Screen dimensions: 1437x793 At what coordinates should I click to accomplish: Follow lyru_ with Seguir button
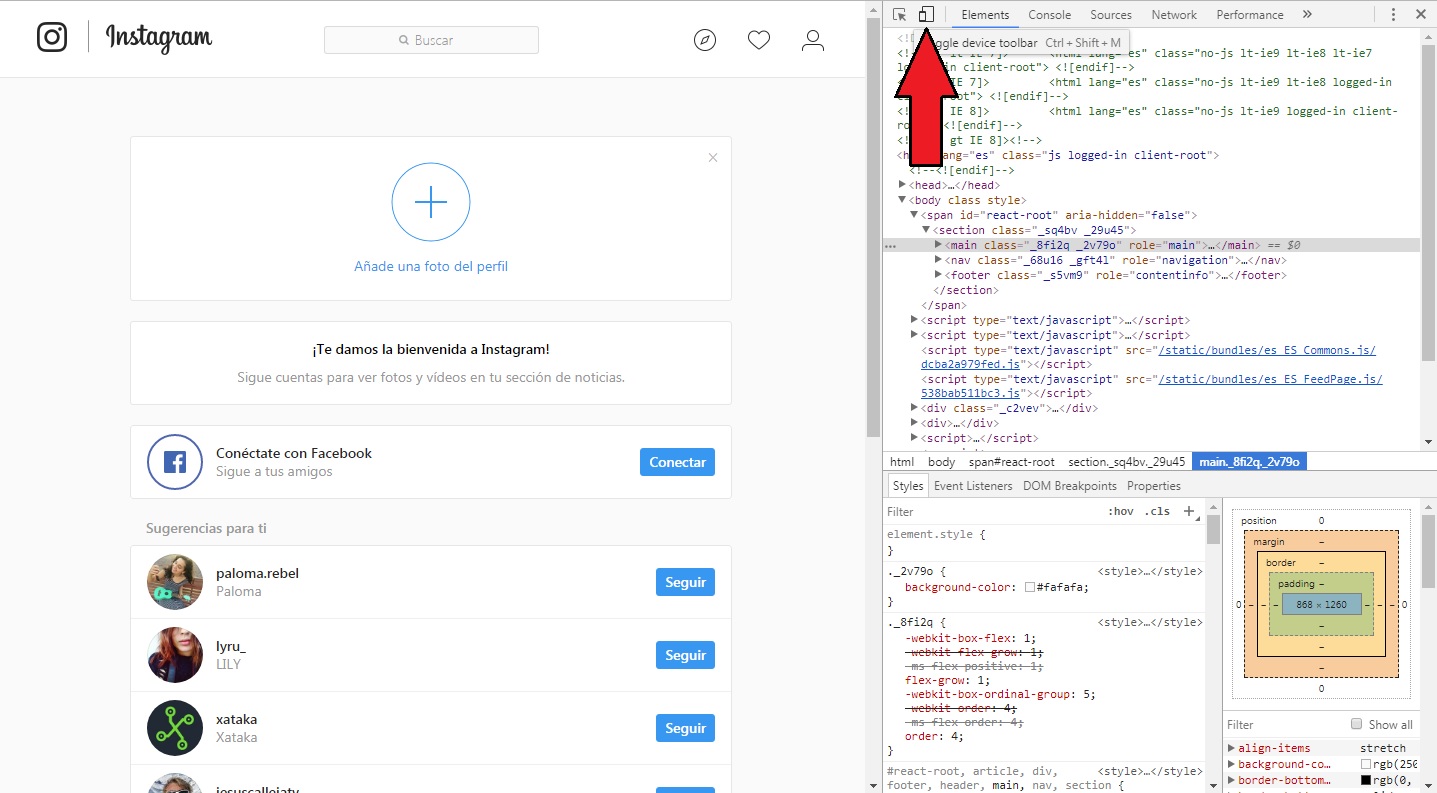[x=685, y=655]
